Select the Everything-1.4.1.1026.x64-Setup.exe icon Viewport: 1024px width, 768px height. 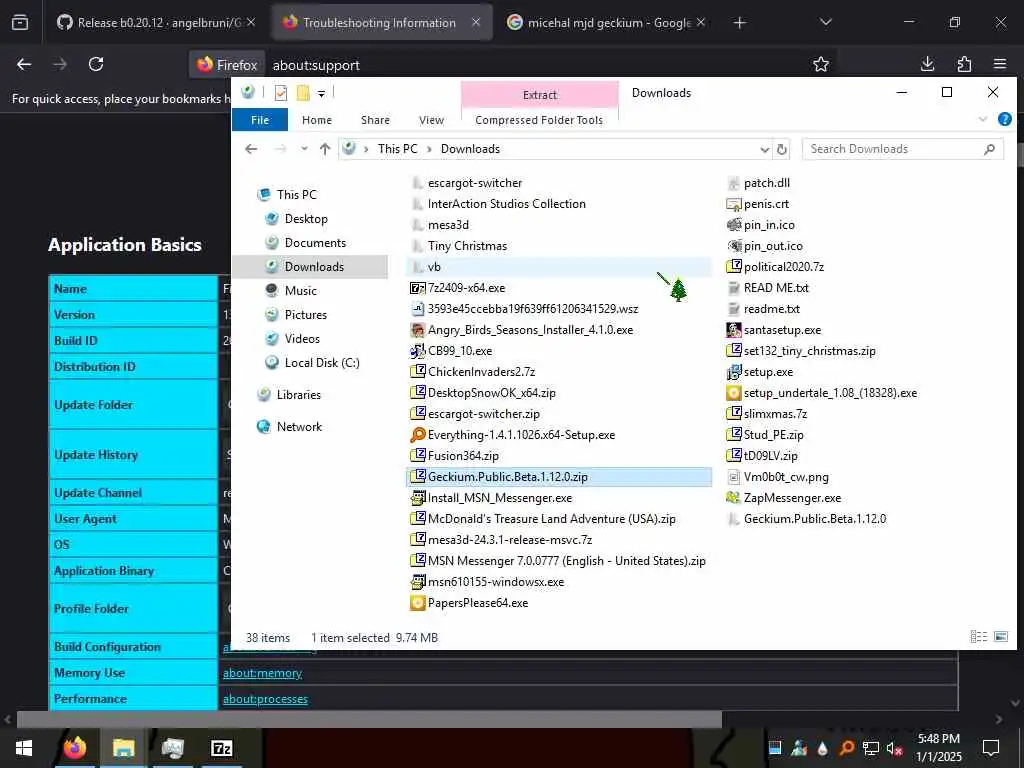[x=417, y=435]
